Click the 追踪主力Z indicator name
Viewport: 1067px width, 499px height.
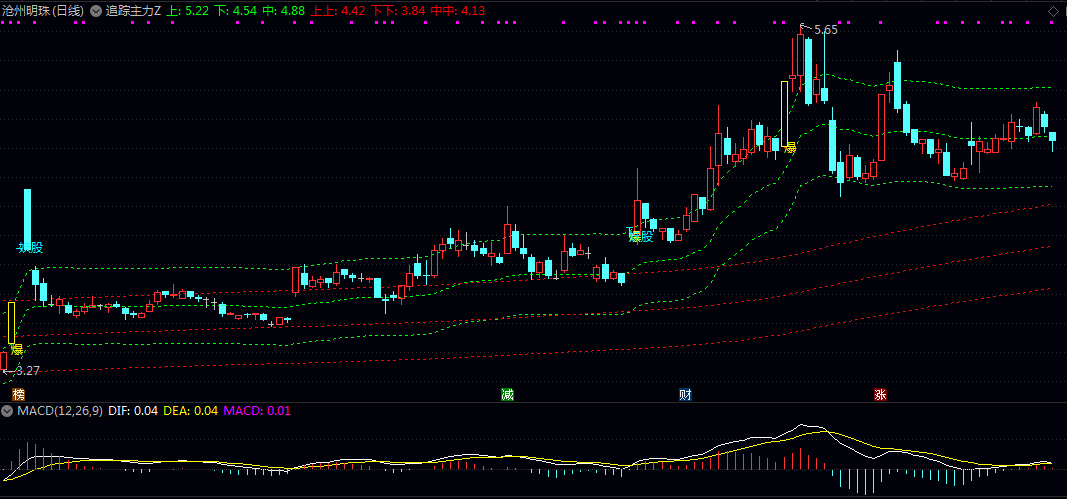coord(133,11)
